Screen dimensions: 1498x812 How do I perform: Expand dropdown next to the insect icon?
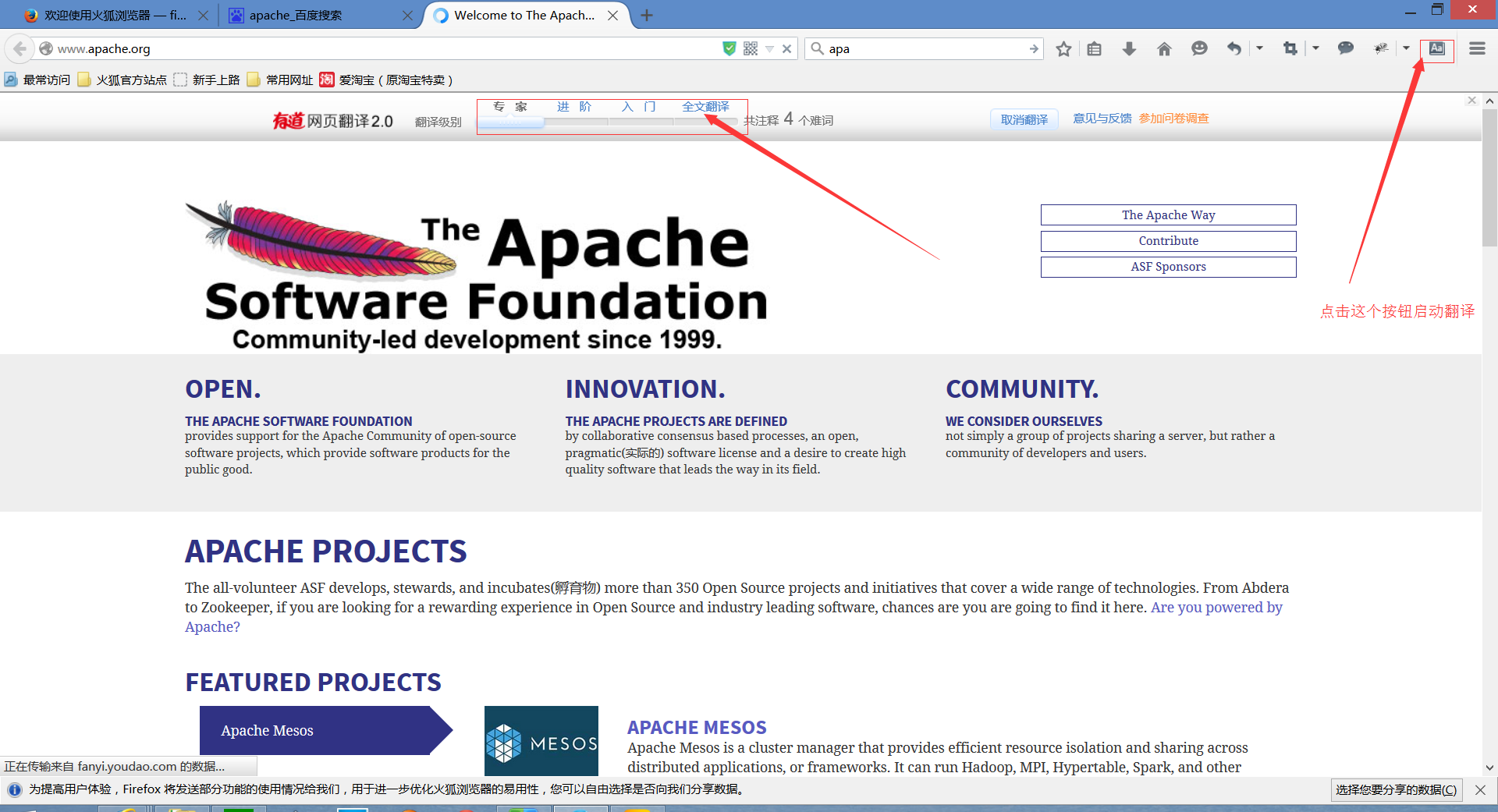click(1406, 48)
